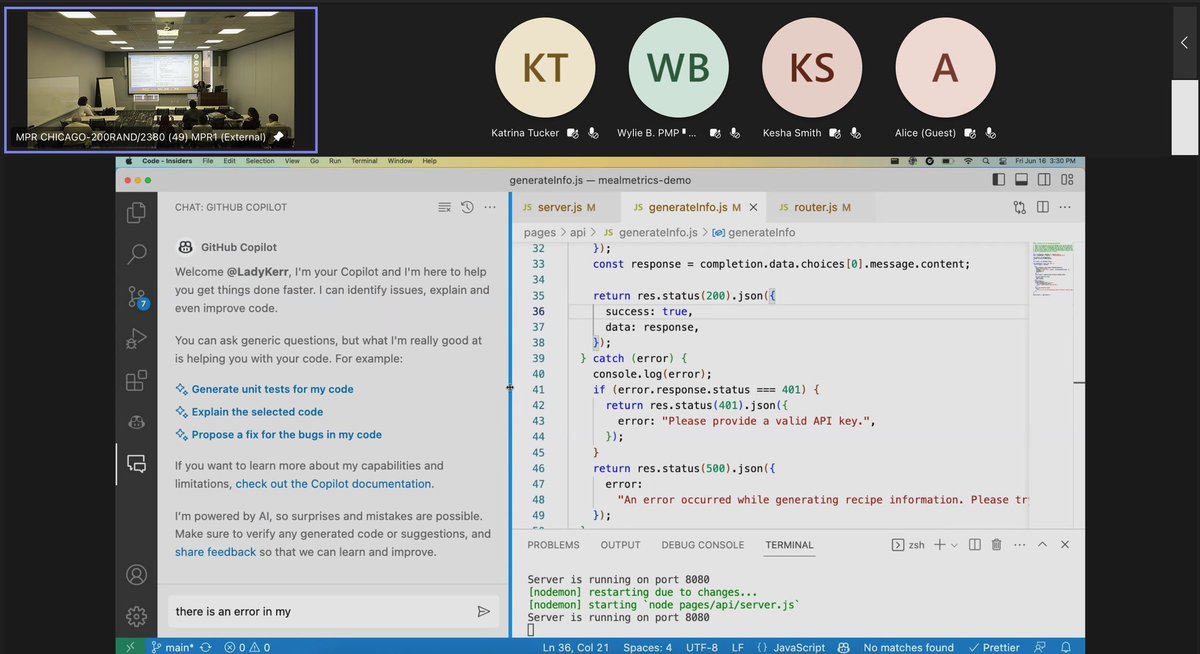Clear the Copilot chat session
Viewport: 1200px width, 654px height.
[x=444, y=207]
